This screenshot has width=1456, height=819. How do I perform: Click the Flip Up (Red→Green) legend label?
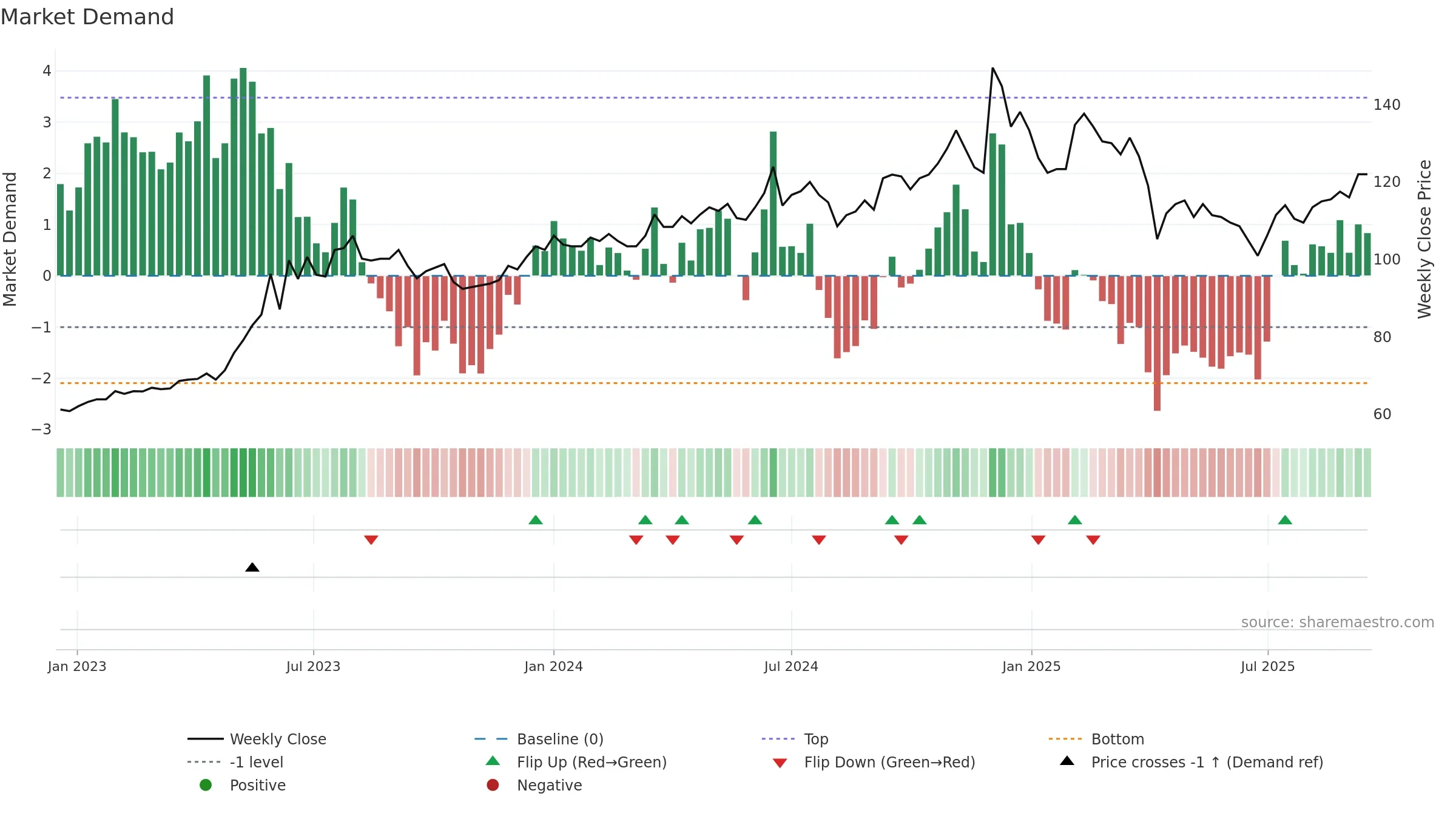591,762
